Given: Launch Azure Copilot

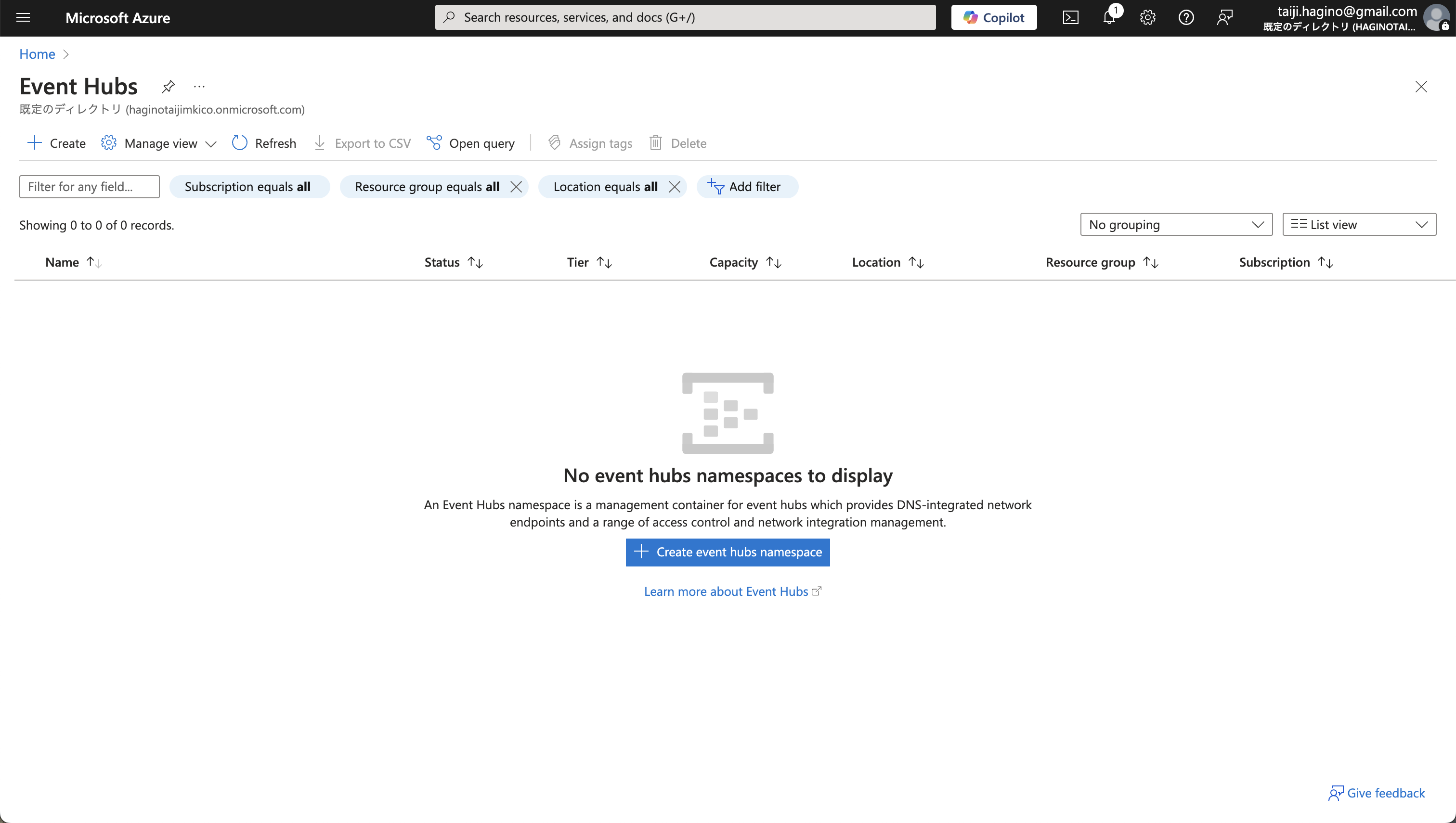Looking at the screenshot, I should 993,17.
